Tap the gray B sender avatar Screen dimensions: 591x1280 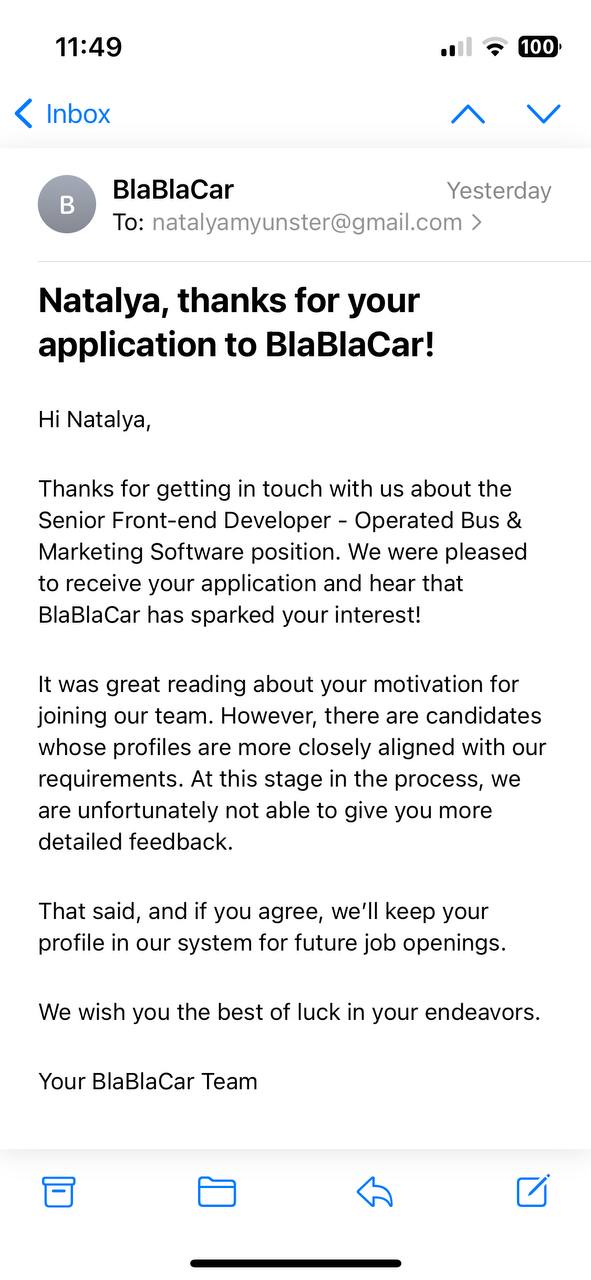(x=67, y=204)
